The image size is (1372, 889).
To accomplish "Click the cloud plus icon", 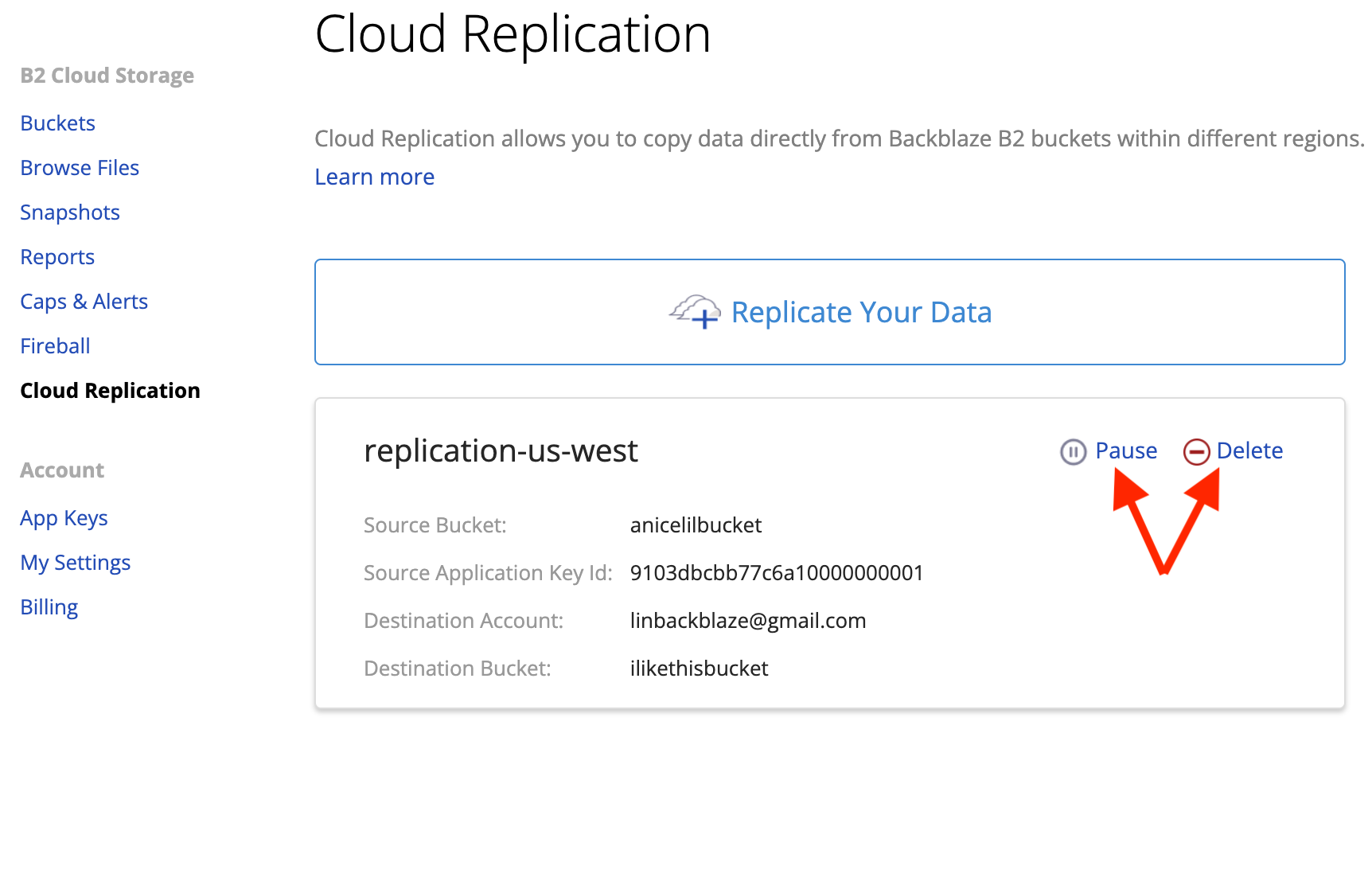I will (695, 311).
